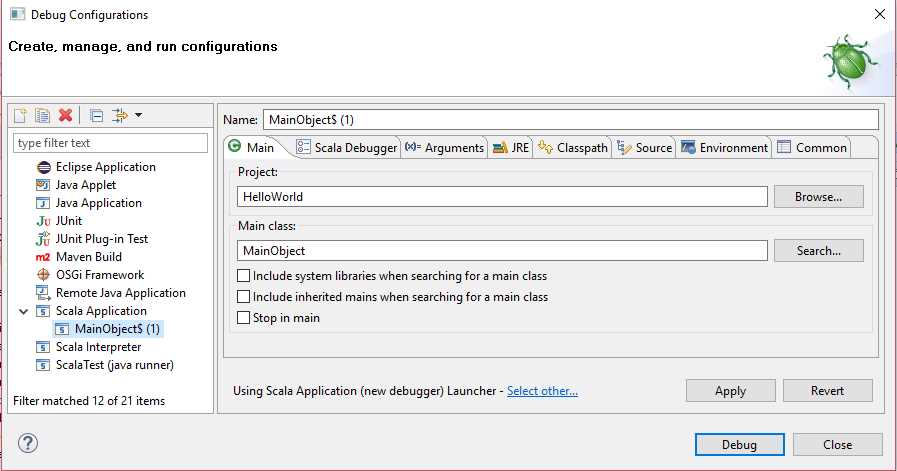Screen dimensions: 897x471
Task: Click Duplicate launch configuration icon
Action: click(42, 116)
